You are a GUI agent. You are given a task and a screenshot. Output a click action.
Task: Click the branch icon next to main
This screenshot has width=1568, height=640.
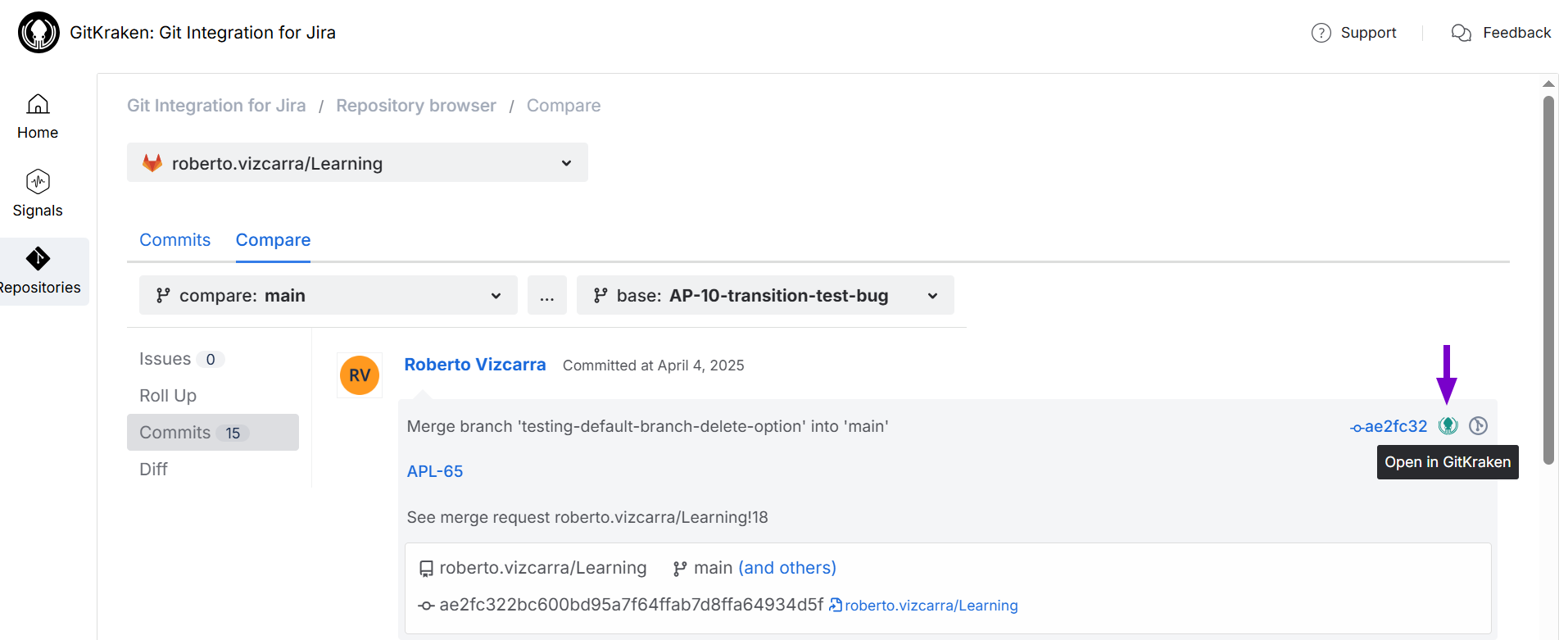pyautogui.click(x=680, y=568)
